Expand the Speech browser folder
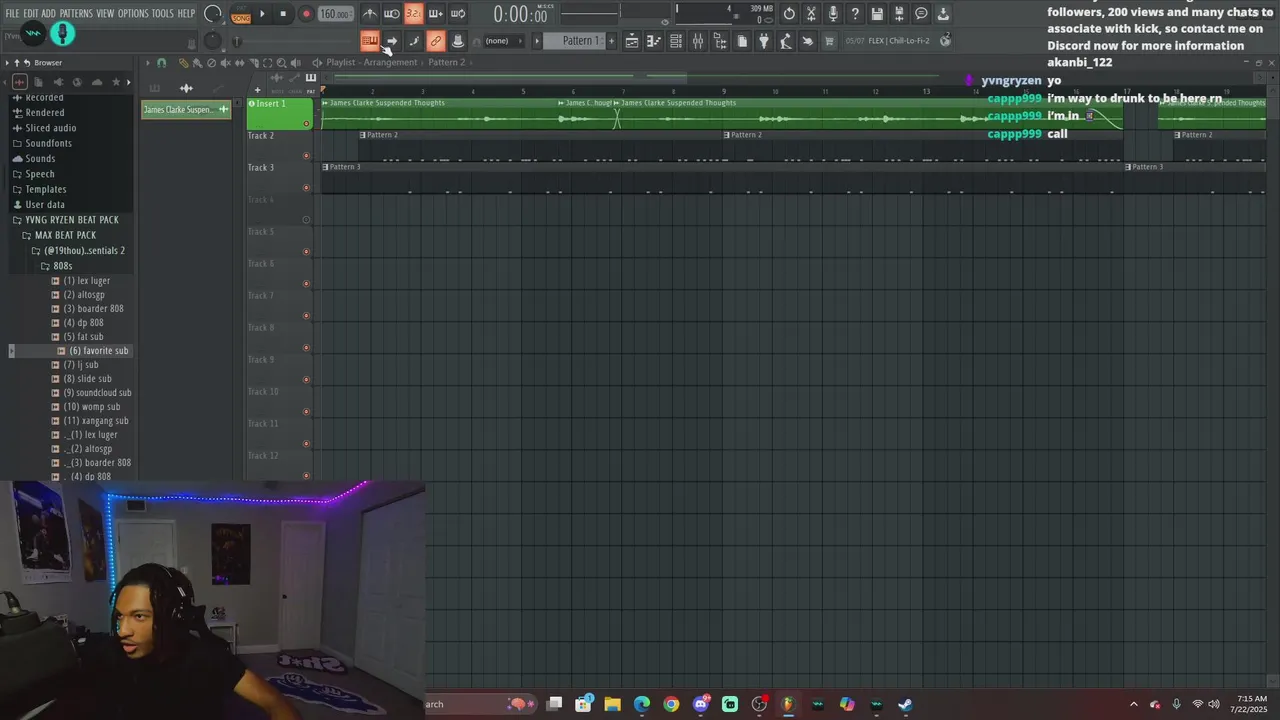This screenshot has width=1280, height=720. pyautogui.click(x=34, y=174)
